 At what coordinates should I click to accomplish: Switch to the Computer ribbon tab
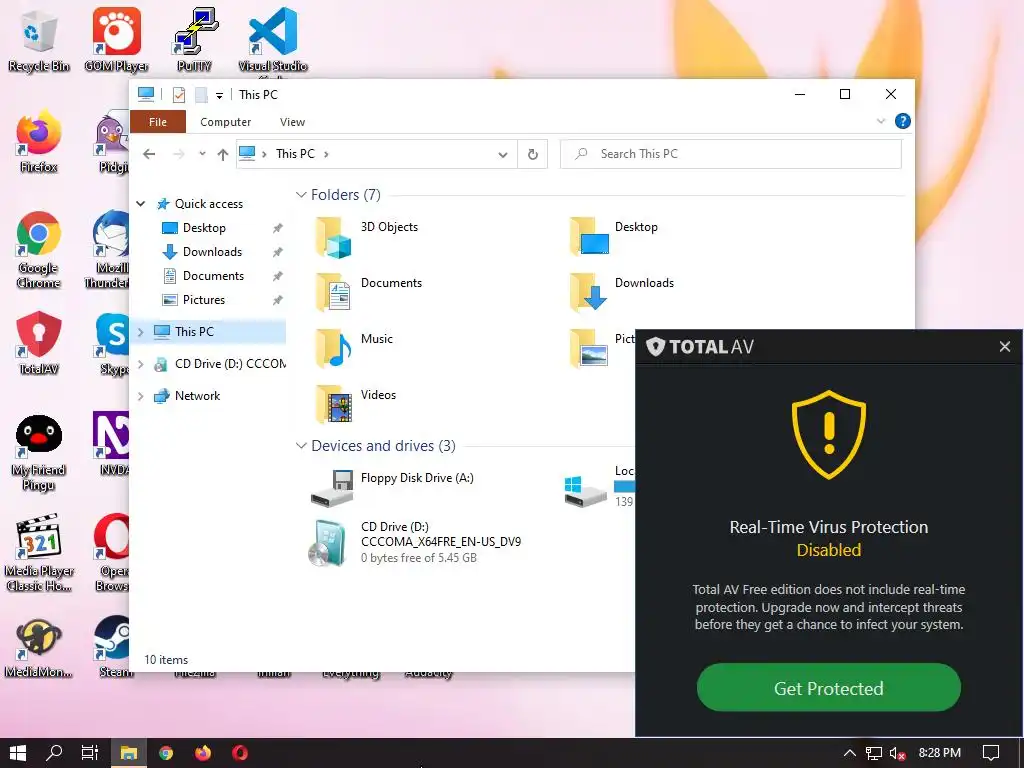coord(225,122)
